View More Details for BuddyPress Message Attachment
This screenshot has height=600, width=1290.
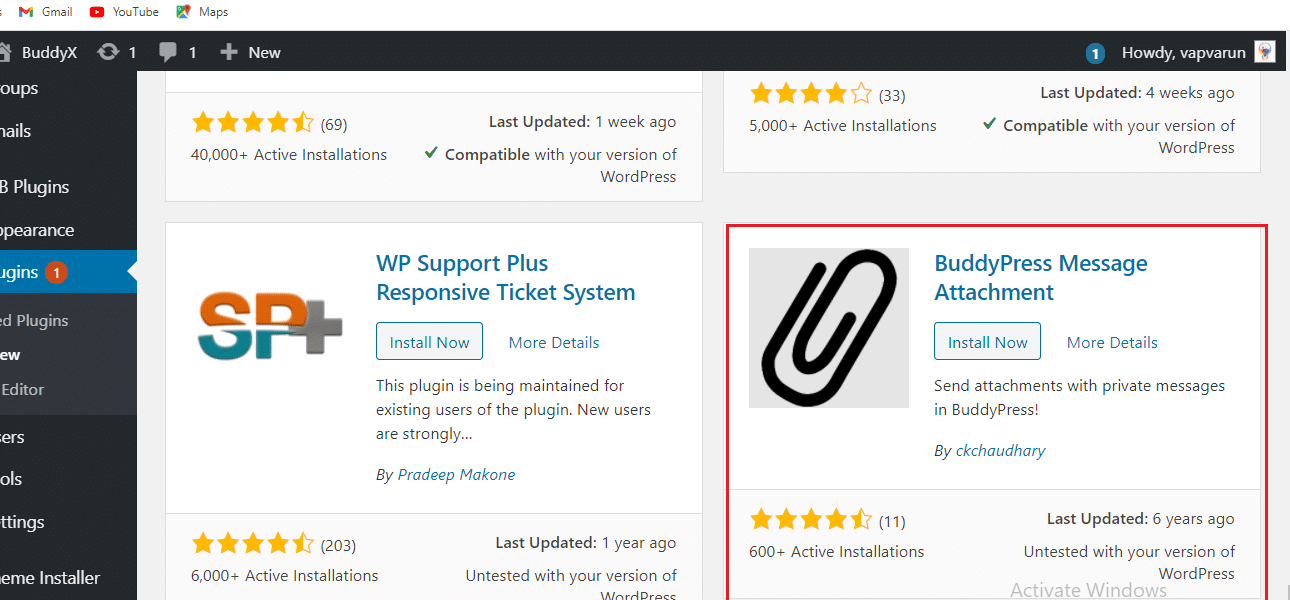[x=1112, y=342]
